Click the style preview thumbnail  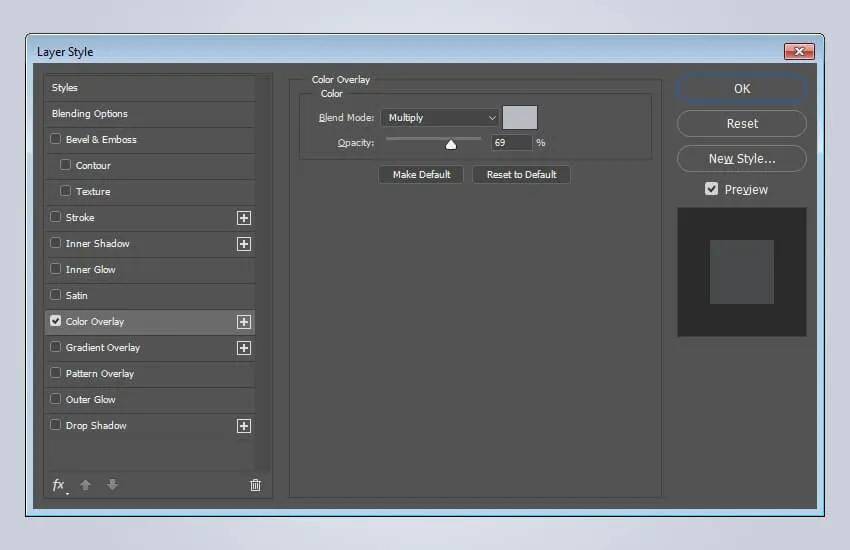[742, 272]
